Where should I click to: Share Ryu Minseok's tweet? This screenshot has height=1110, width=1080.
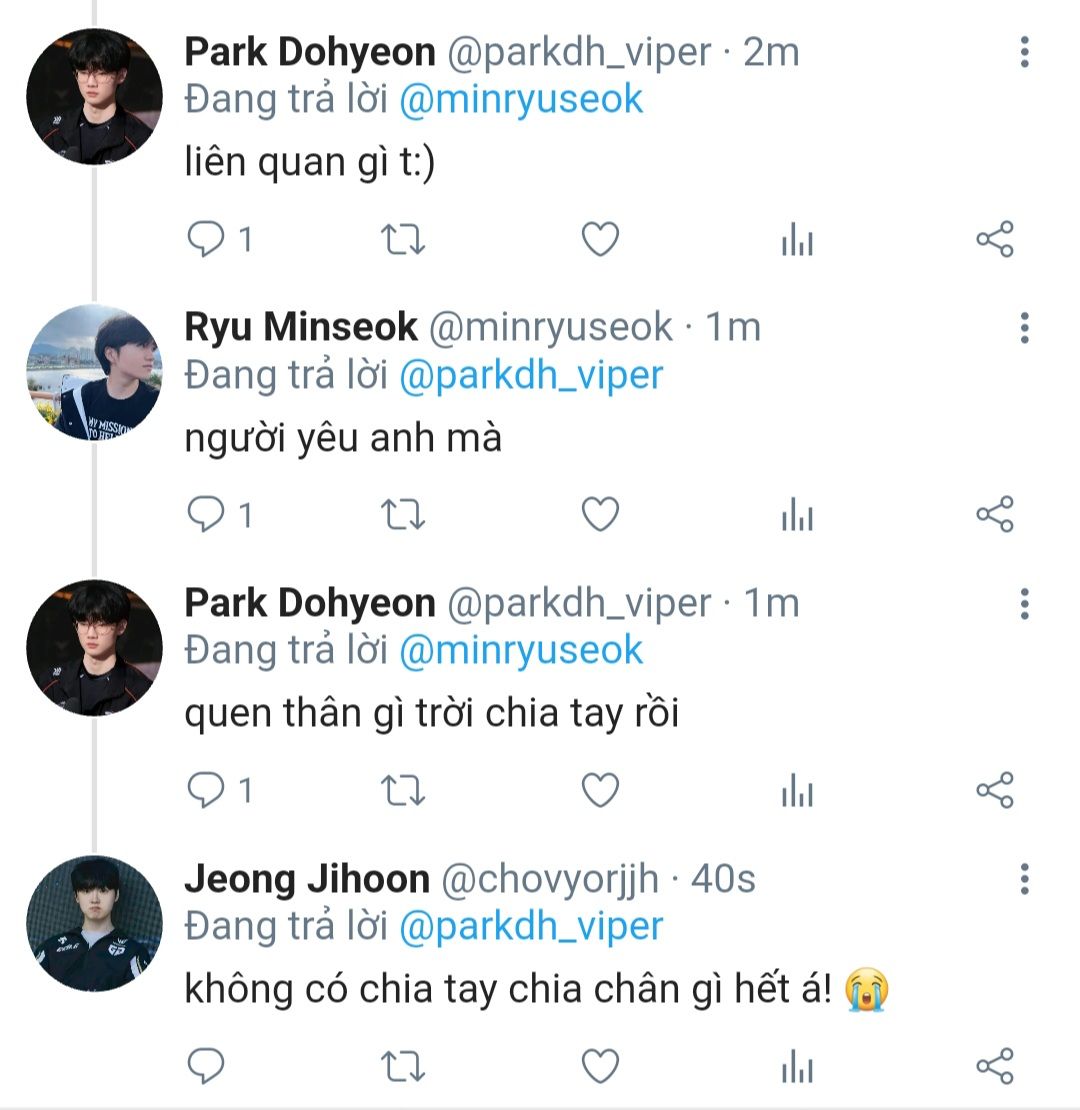point(994,515)
